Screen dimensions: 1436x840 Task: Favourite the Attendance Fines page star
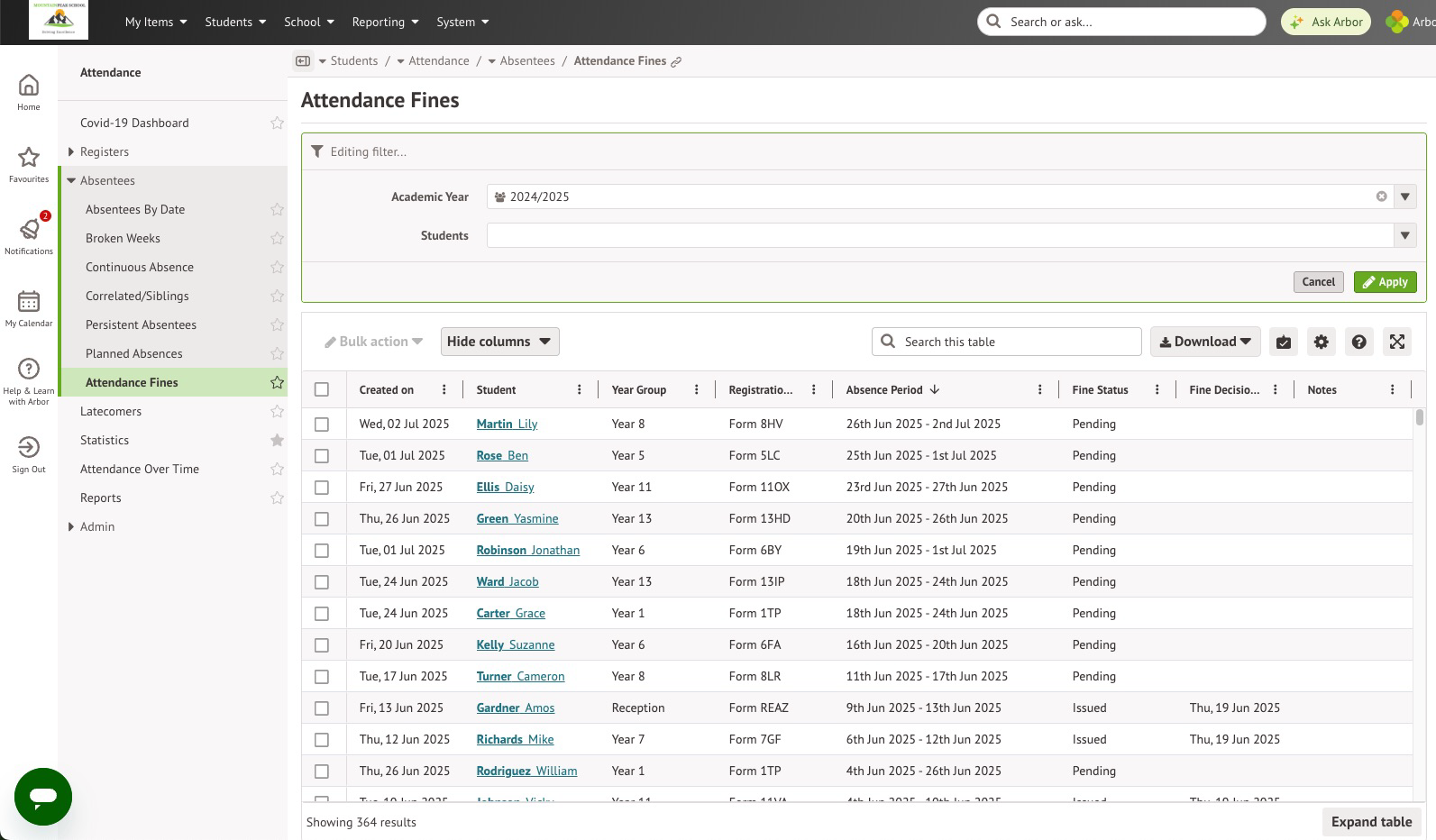click(x=277, y=382)
